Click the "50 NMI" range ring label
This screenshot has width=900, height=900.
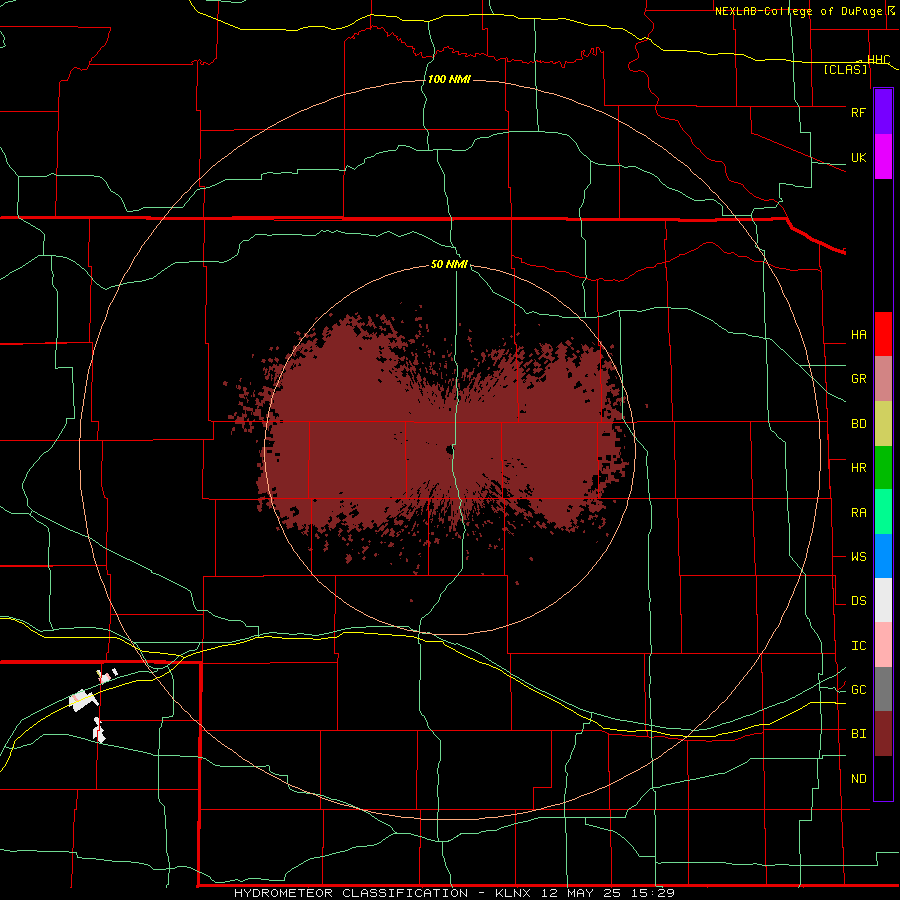[449, 264]
